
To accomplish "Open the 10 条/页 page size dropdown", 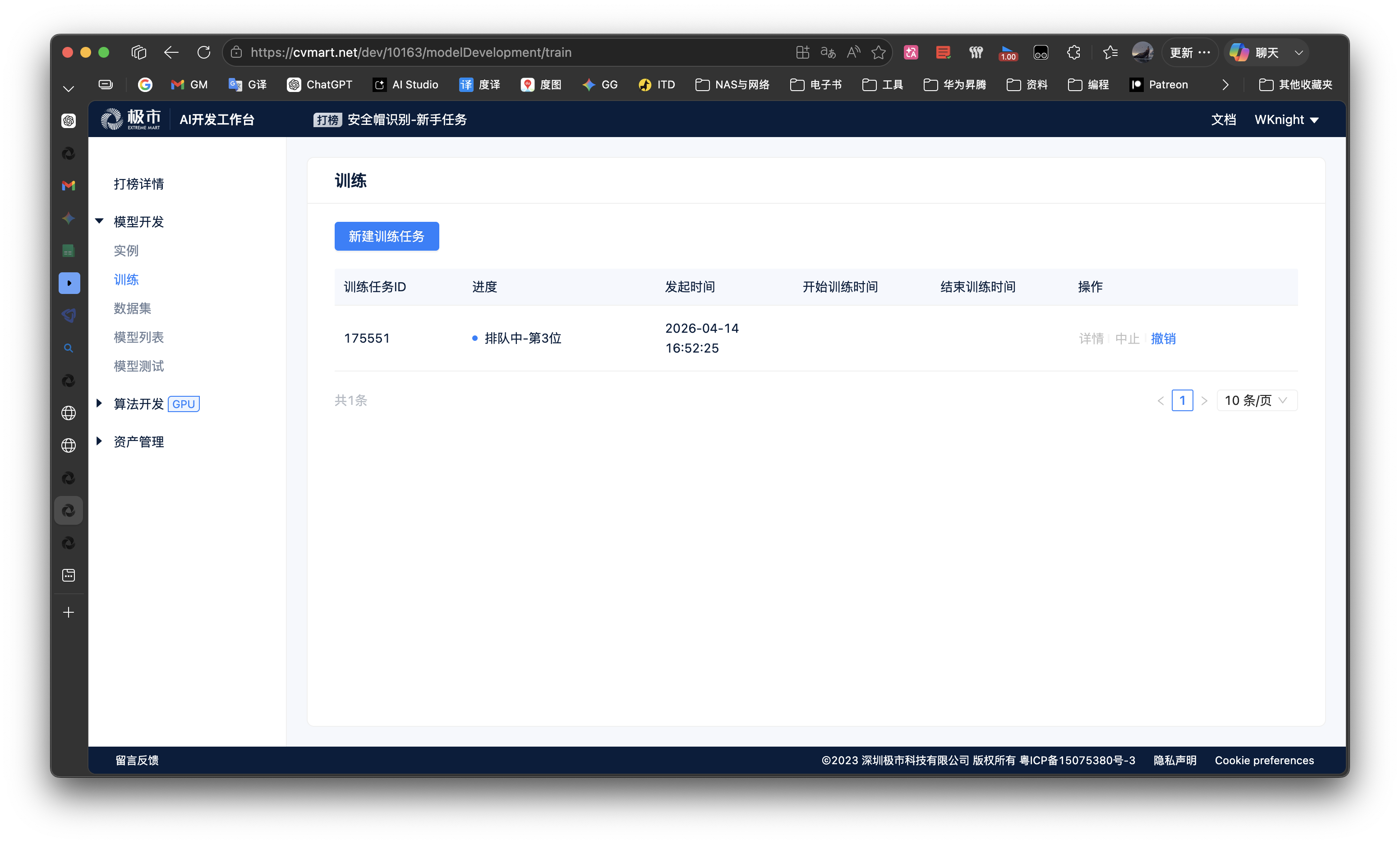I will (1256, 400).
